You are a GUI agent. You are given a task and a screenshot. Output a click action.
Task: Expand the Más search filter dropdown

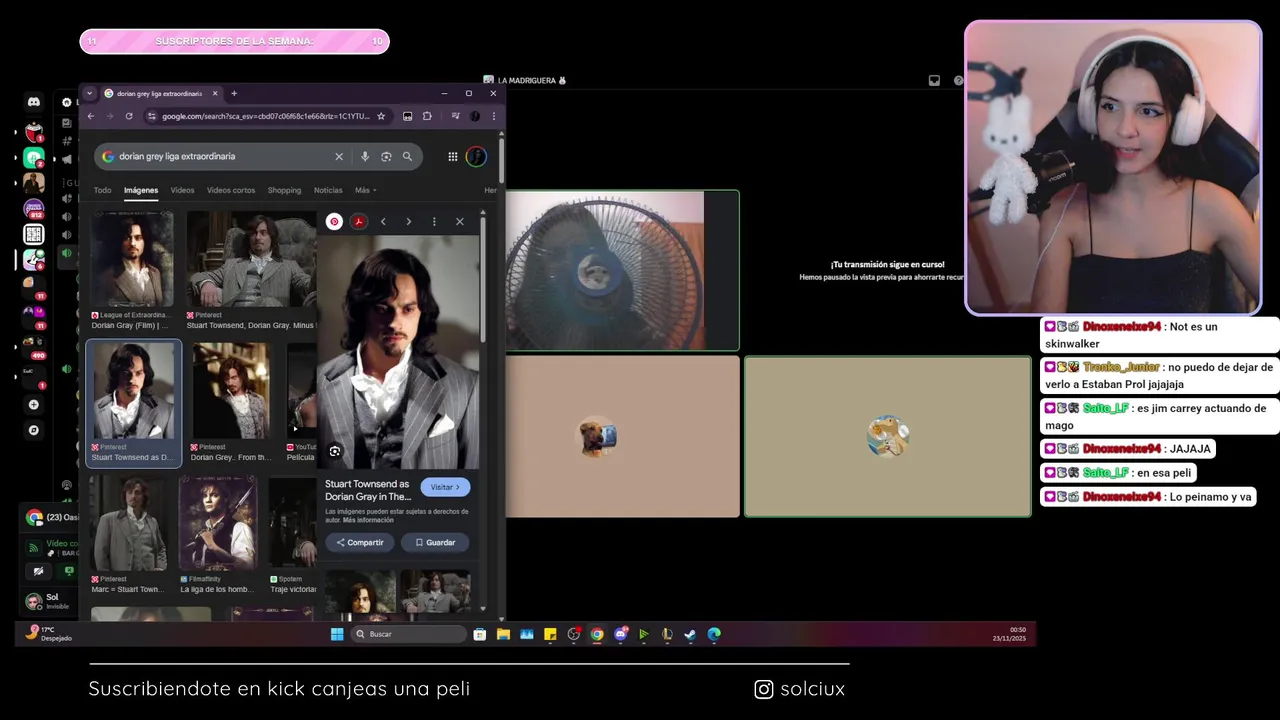pos(366,190)
